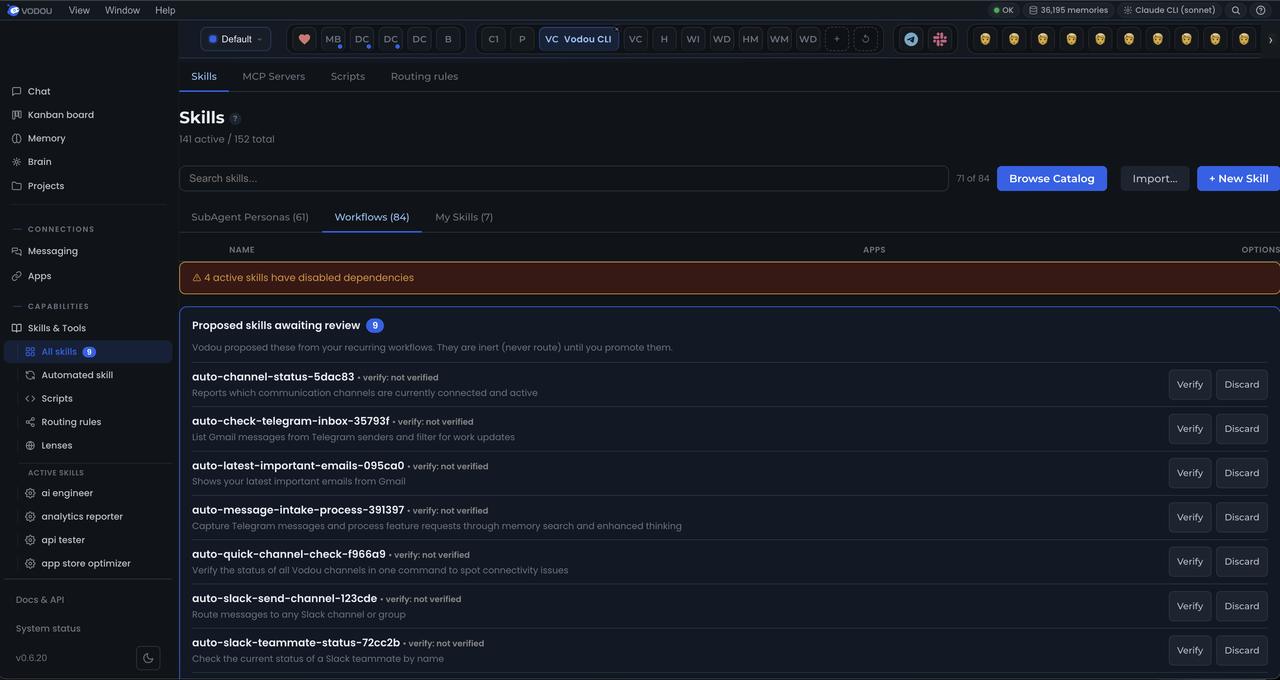The height and width of the screenshot is (680, 1280).
Task: Open the app store optimizer skill
Action: tap(86, 563)
